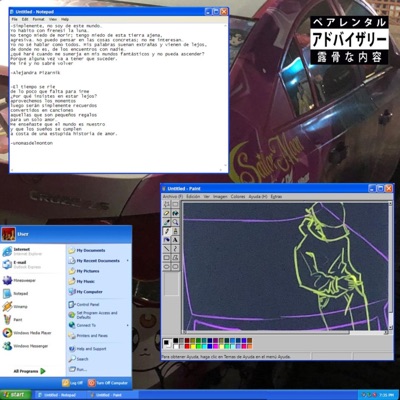Pick the Polygon tool in Paint

(x=175, y=258)
